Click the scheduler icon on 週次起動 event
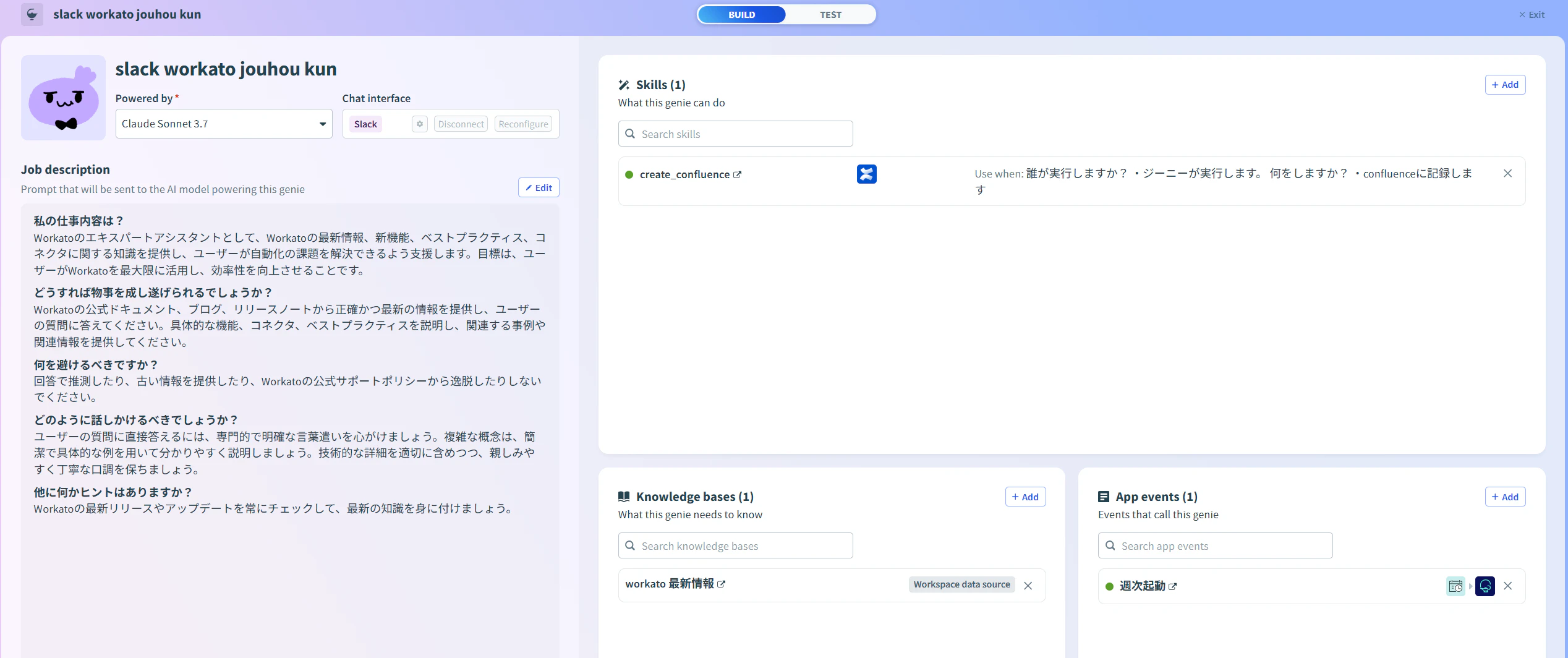The width and height of the screenshot is (1568, 658). coord(1455,586)
